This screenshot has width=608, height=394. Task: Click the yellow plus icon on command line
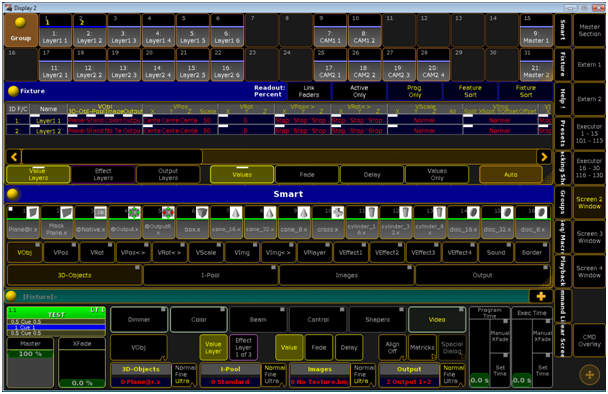541,296
